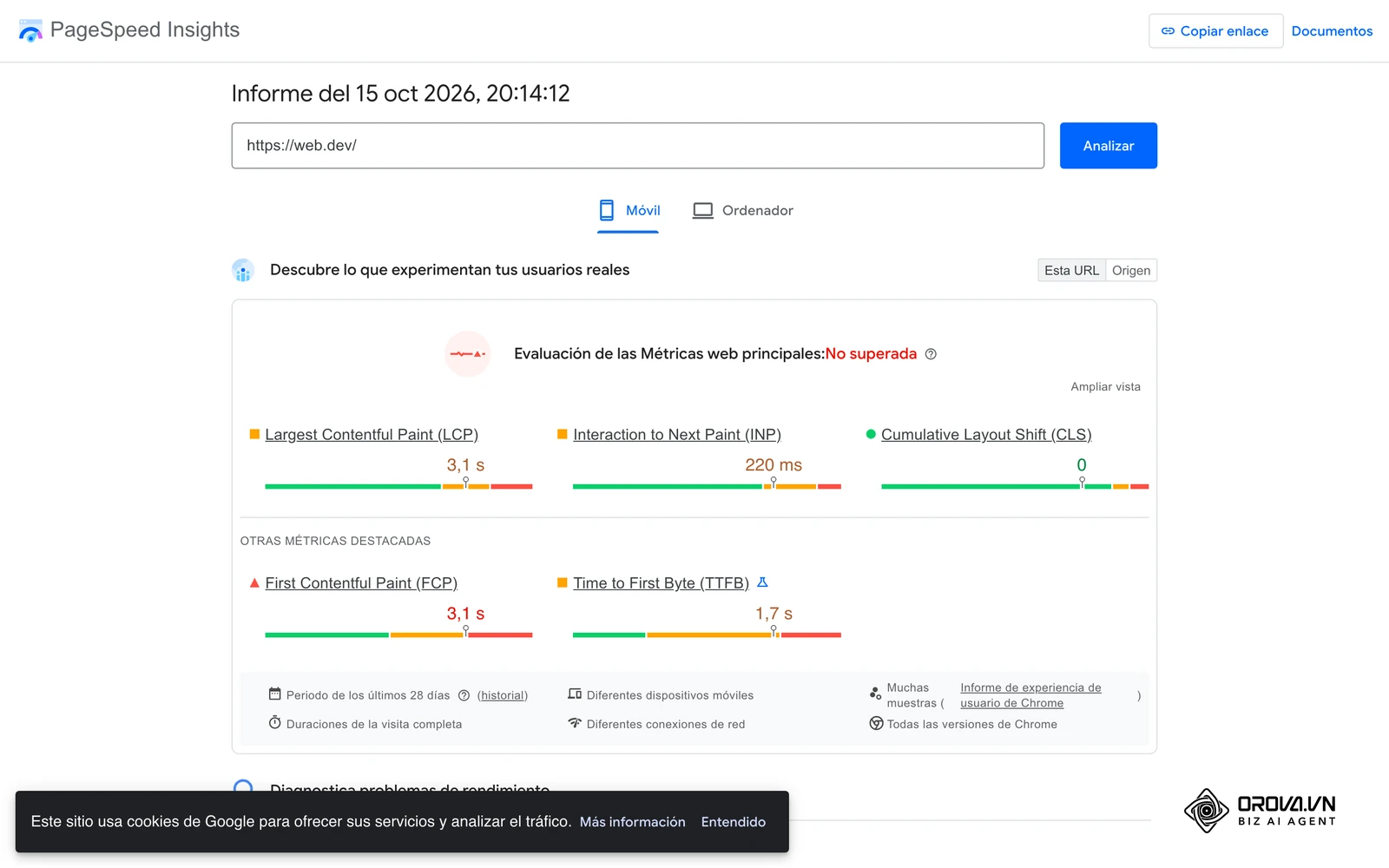
Task: Click the desktop computer icon
Action: click(x=702, y=211)
